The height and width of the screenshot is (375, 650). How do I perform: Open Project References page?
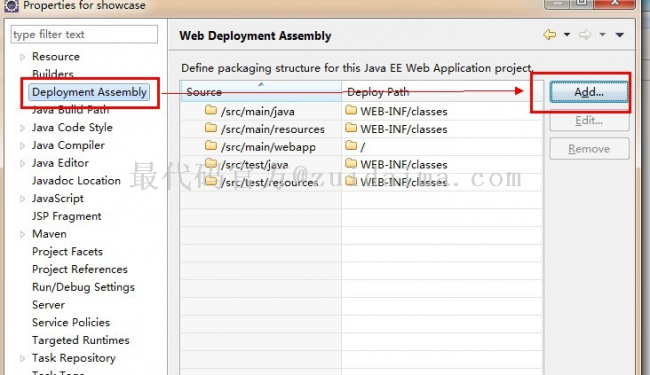click(x=80, y=269)
